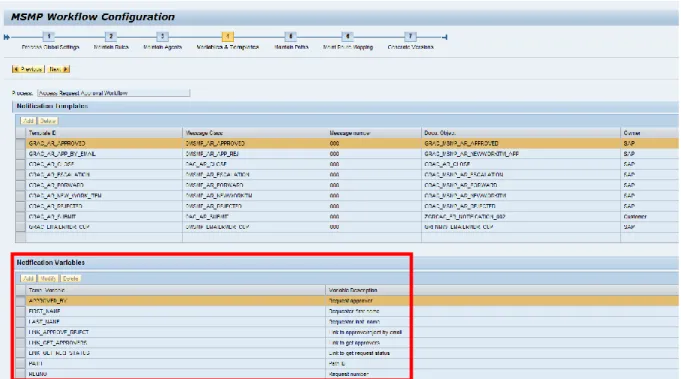Click description 'Link to get request status'
681x379 pixels.
point(359,353)
